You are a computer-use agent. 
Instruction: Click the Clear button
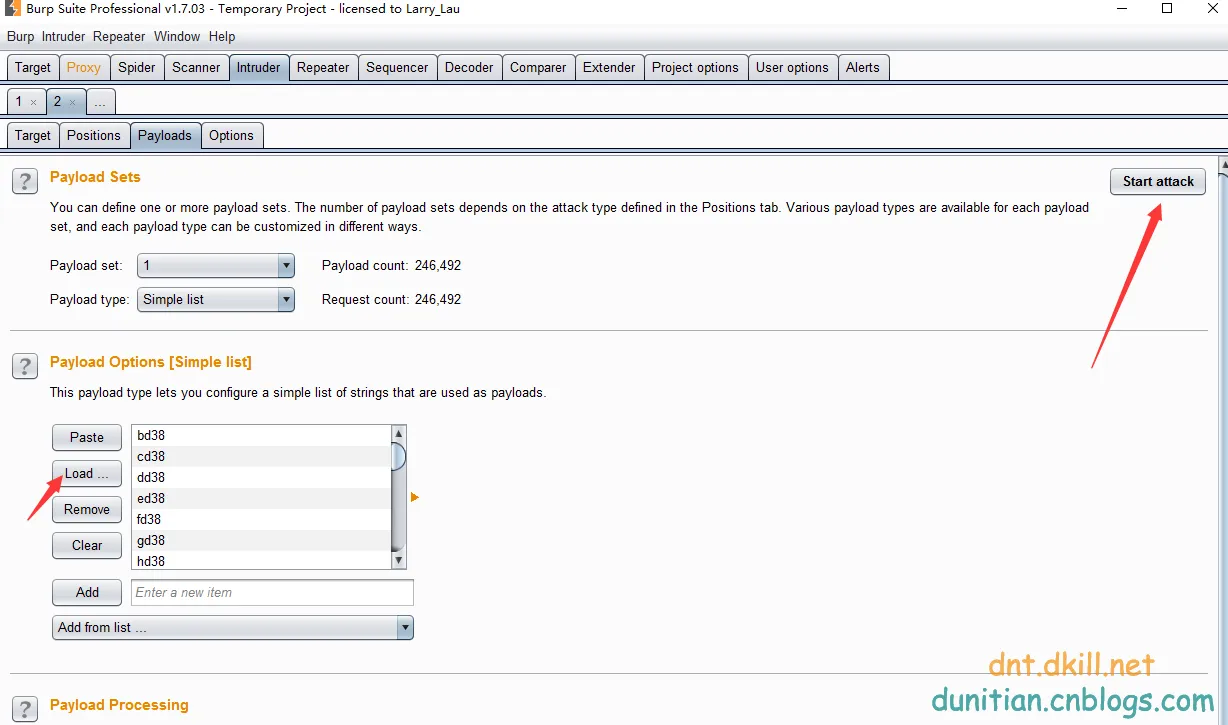click(x=87, y=546)
